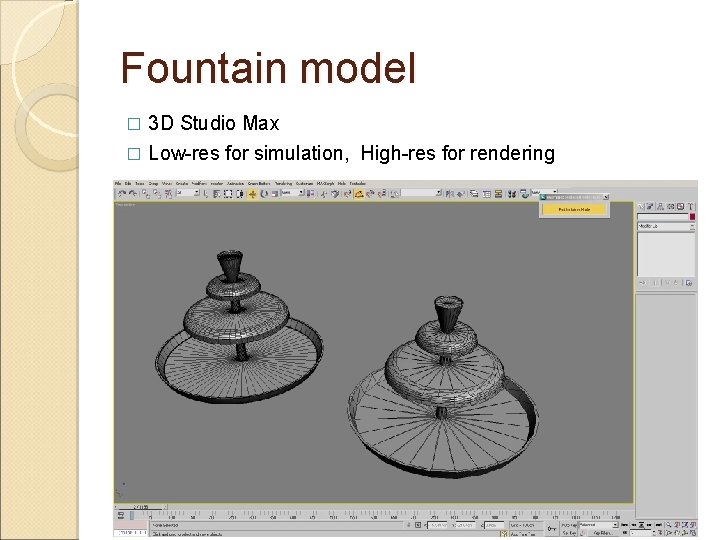Switch to the Modify command panel tab
Screen dimensions: 720x540
point(649,207)
